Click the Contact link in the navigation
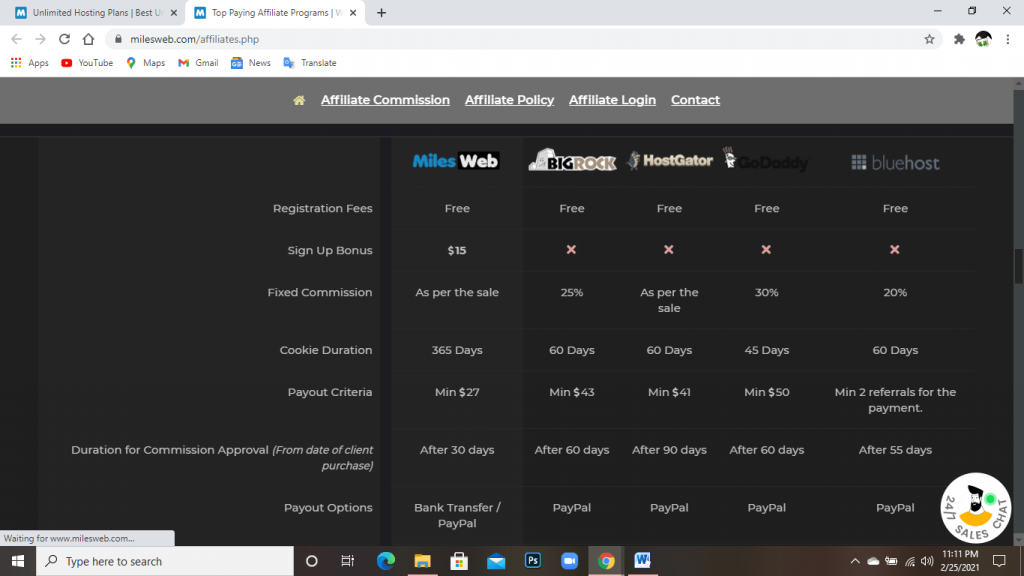Image resolution: width=1024 pixels, height=576 pixels. (x=695, y=100)
